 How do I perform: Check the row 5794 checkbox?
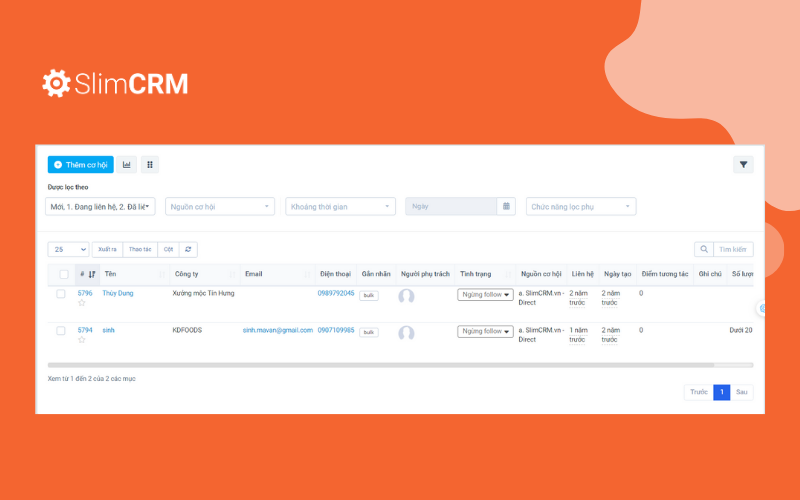[61, 331]
